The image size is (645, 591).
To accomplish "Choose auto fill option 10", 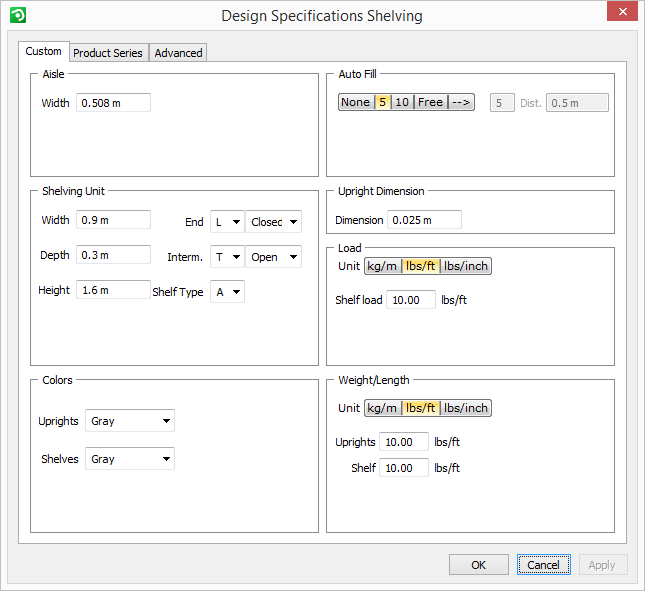I will [x=401, y=102].
